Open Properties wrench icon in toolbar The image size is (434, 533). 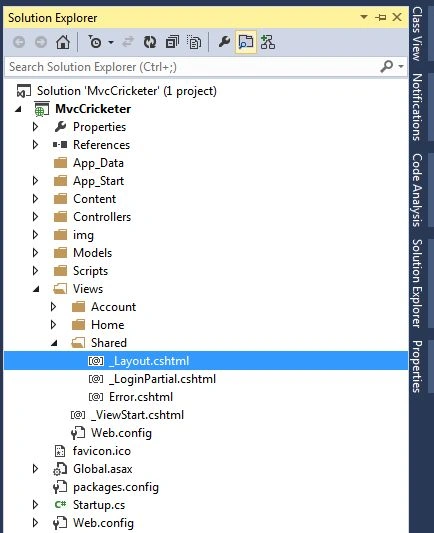(224, 42)
